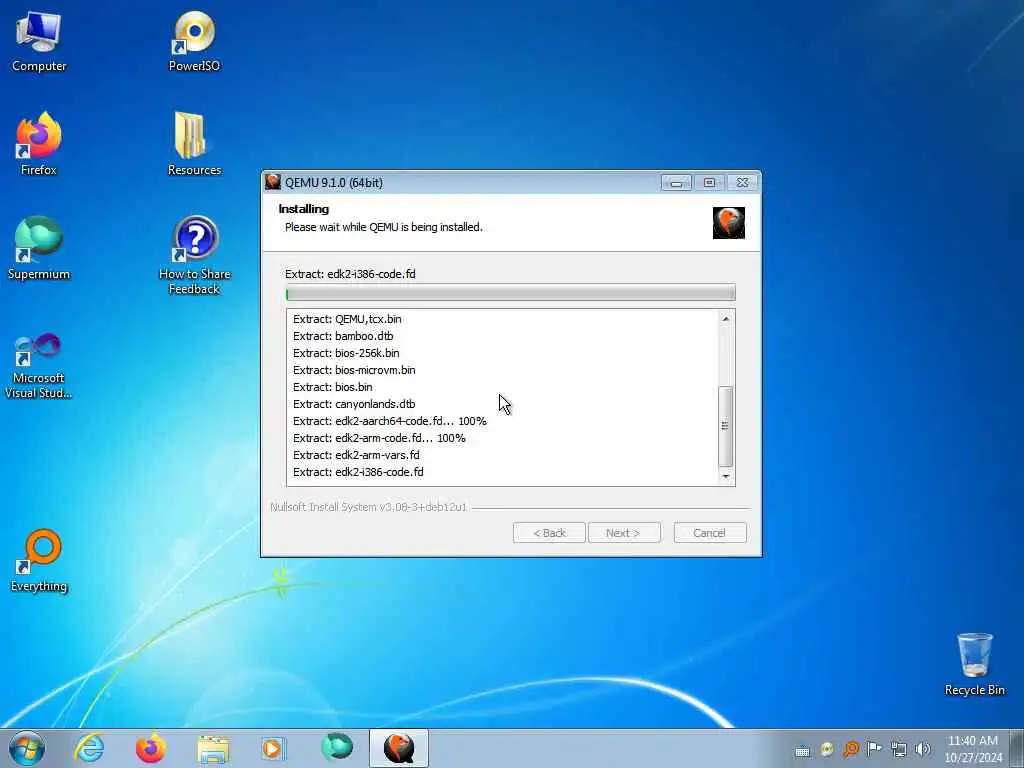Screen dimensions: 1024x768
Task: Select the QEMU installer taskbar button
Action: pyautogui.click(x=399, y=748)
